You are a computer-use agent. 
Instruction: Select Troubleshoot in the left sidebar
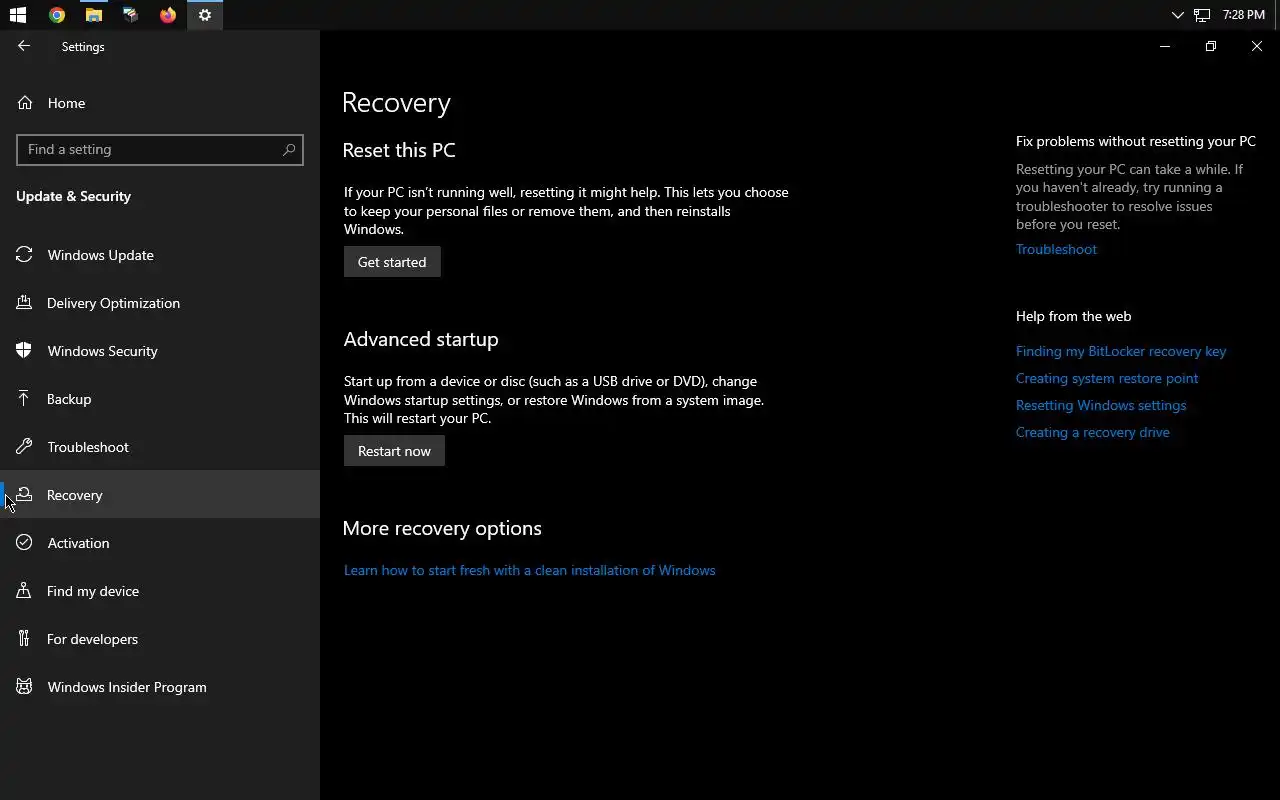tap(160, 447)
